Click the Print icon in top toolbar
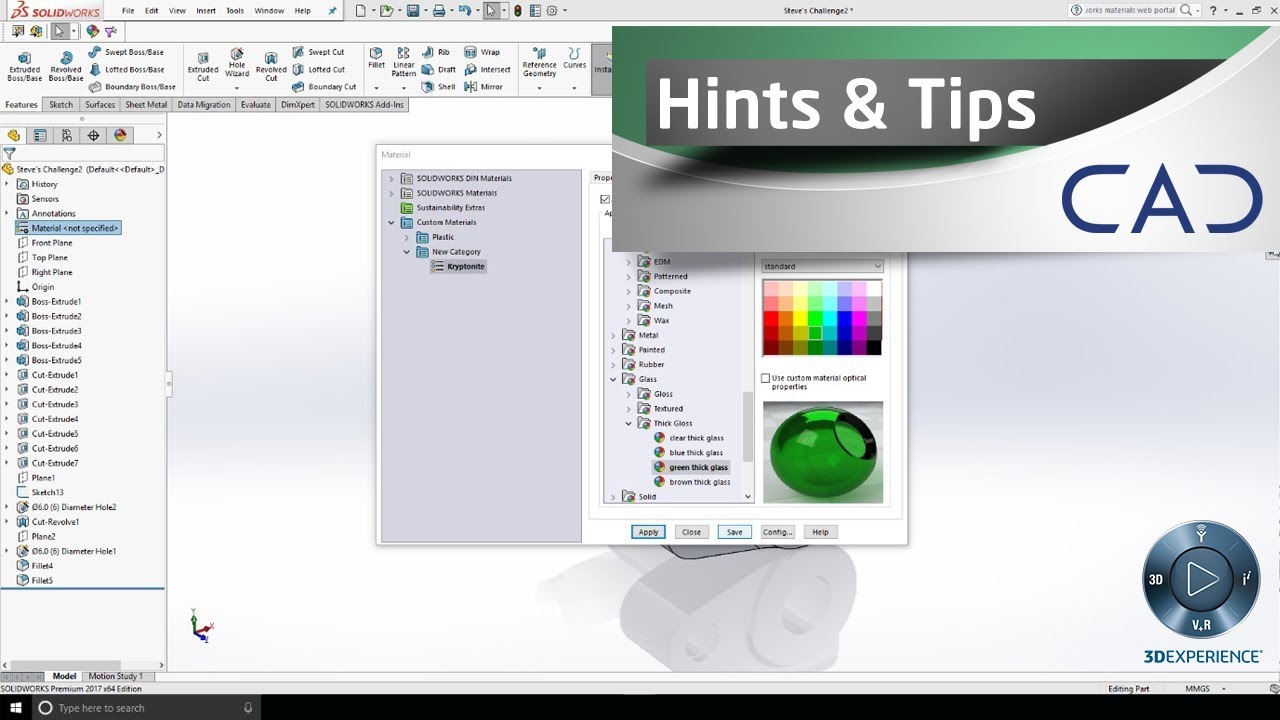 click(x=438, y=11)
